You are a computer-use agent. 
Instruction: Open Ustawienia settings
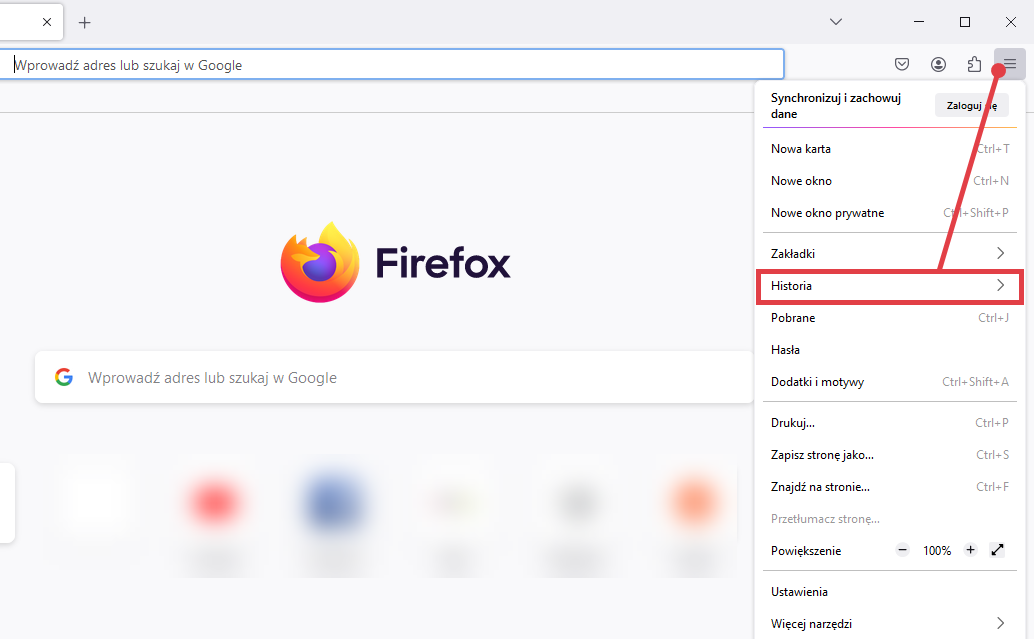click(890, 592)
